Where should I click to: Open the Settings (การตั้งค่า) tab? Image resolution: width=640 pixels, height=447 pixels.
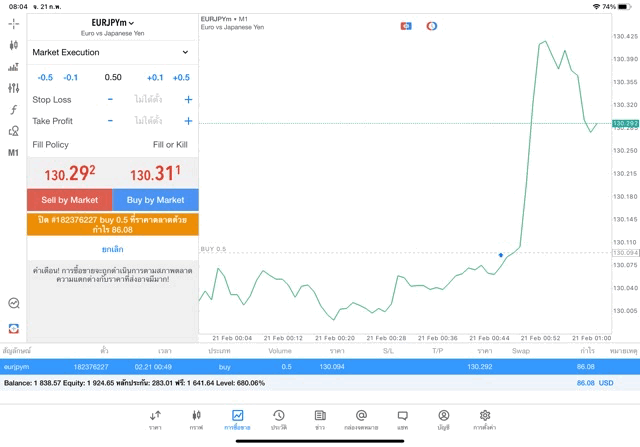[x=485, y=420]
